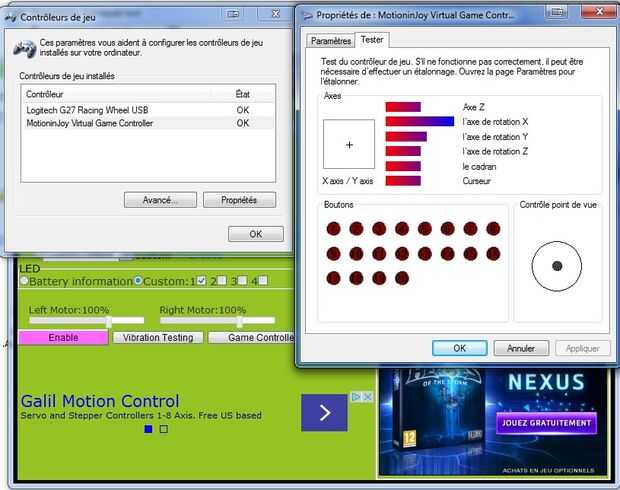Click the X axis / Y axis crosshair box
Viewport: 620px width, 490px height.
(349, 144)
